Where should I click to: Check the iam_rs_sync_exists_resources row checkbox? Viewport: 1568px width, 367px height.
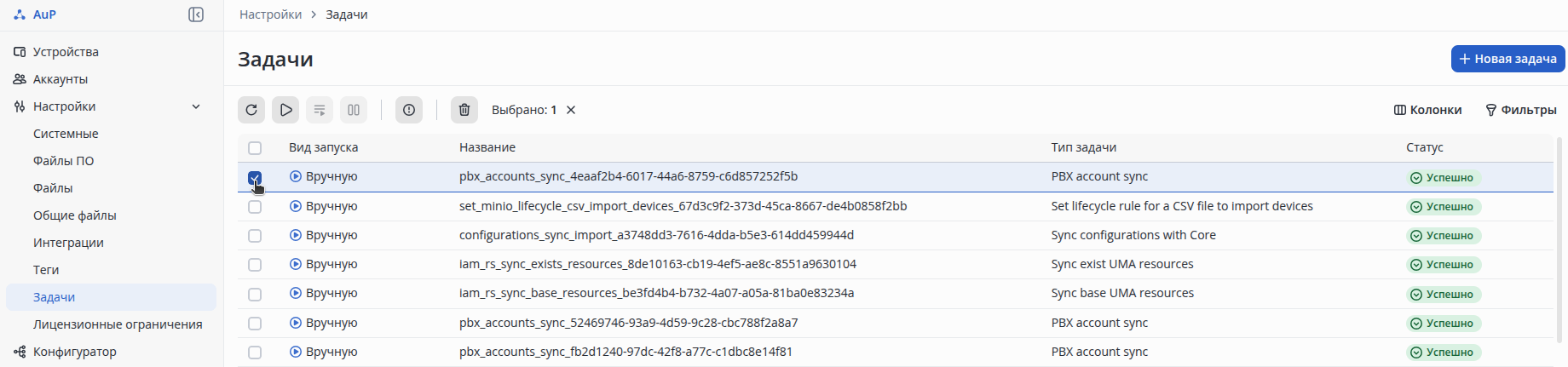coord(255,265)
